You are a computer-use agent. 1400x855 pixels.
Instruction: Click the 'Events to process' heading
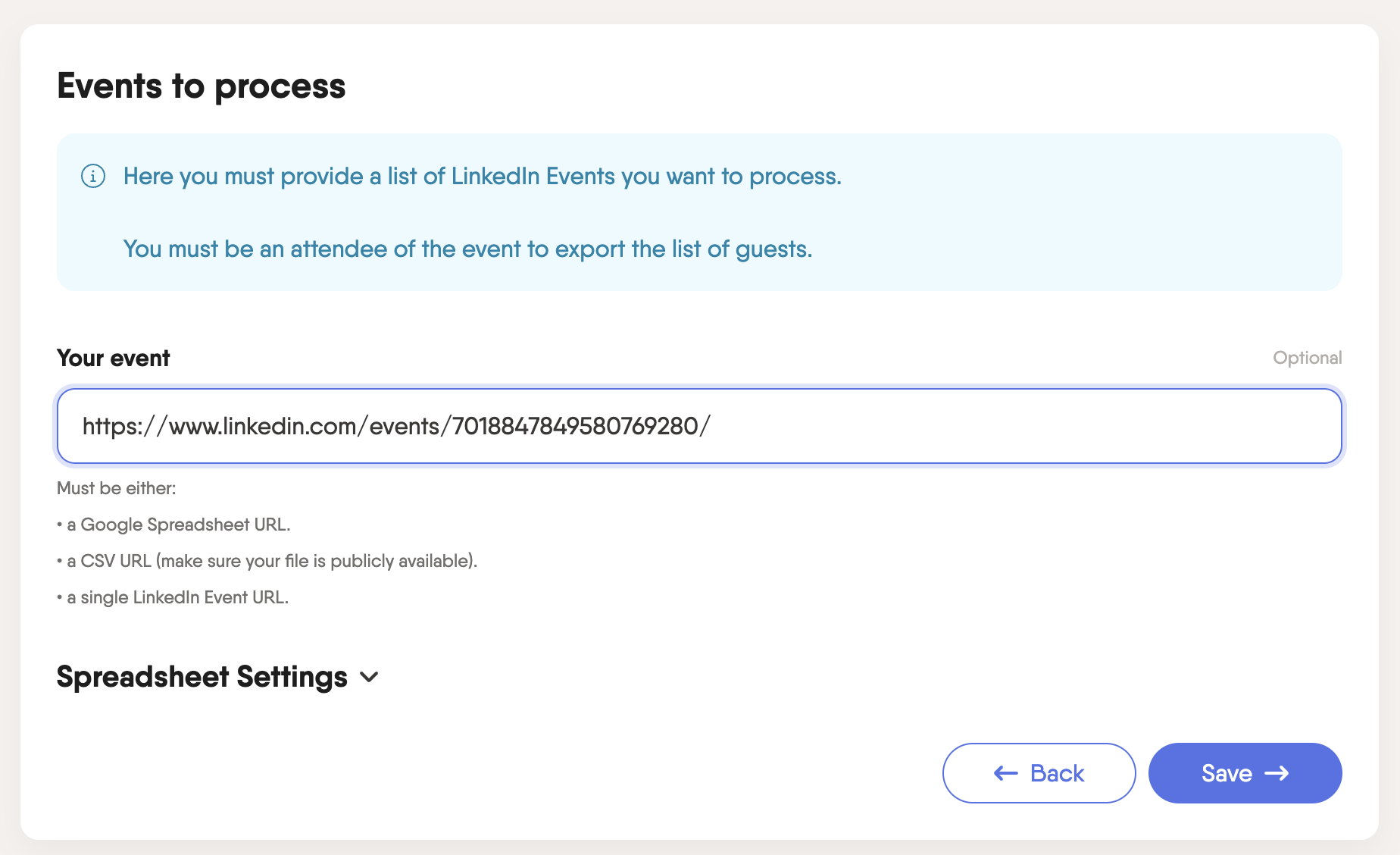click(201, 86)
